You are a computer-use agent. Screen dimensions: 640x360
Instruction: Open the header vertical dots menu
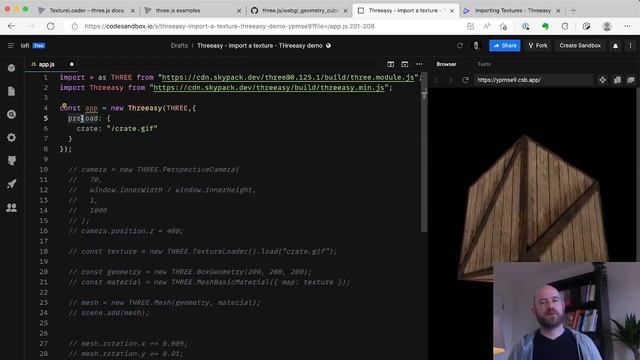pos(630,46)
